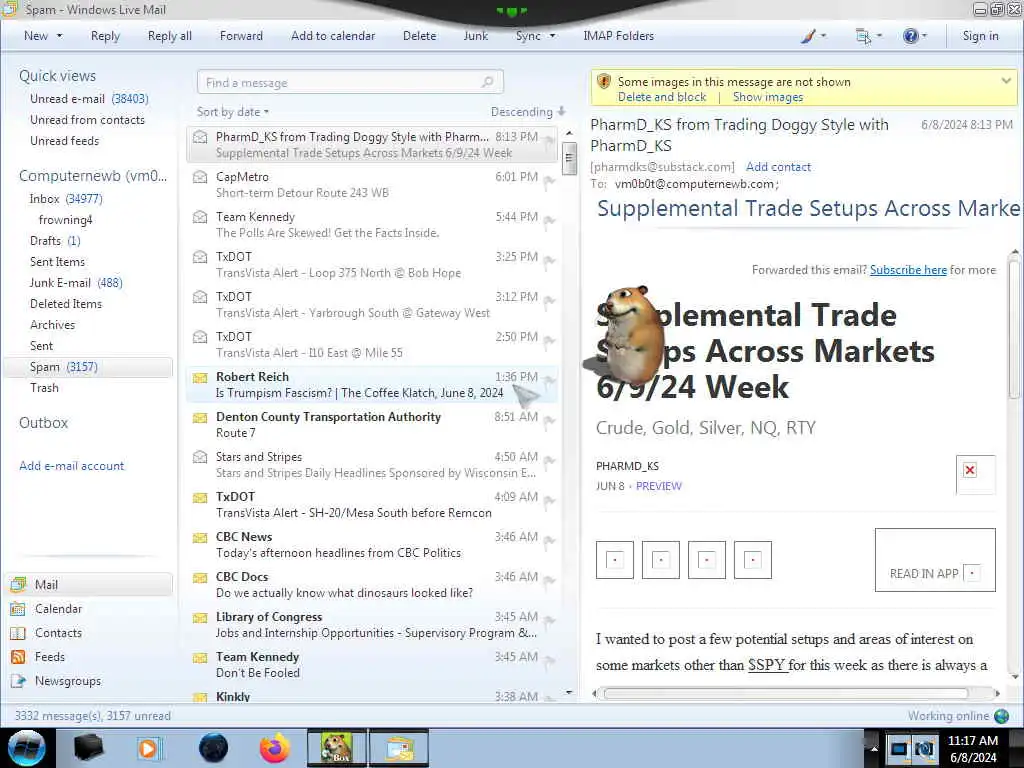Open the blue Help icon
Viewport: 1024px width, 768px height.
coord(910,36)
